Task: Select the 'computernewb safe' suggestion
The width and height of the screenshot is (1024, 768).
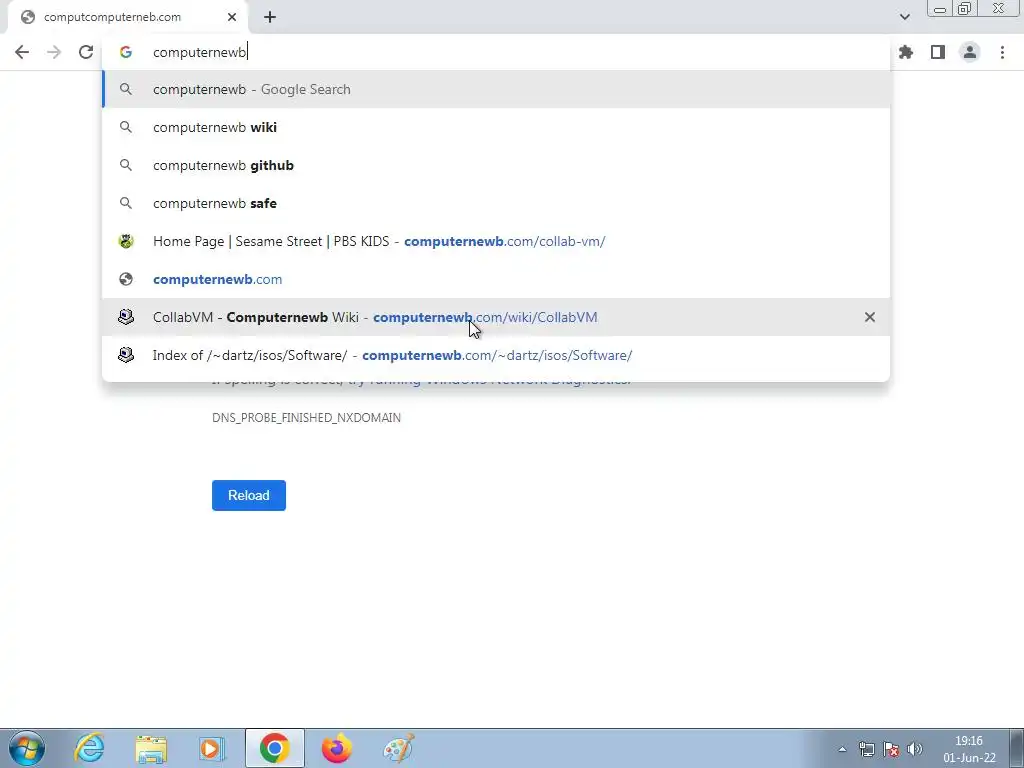Action: coord(496,203)
